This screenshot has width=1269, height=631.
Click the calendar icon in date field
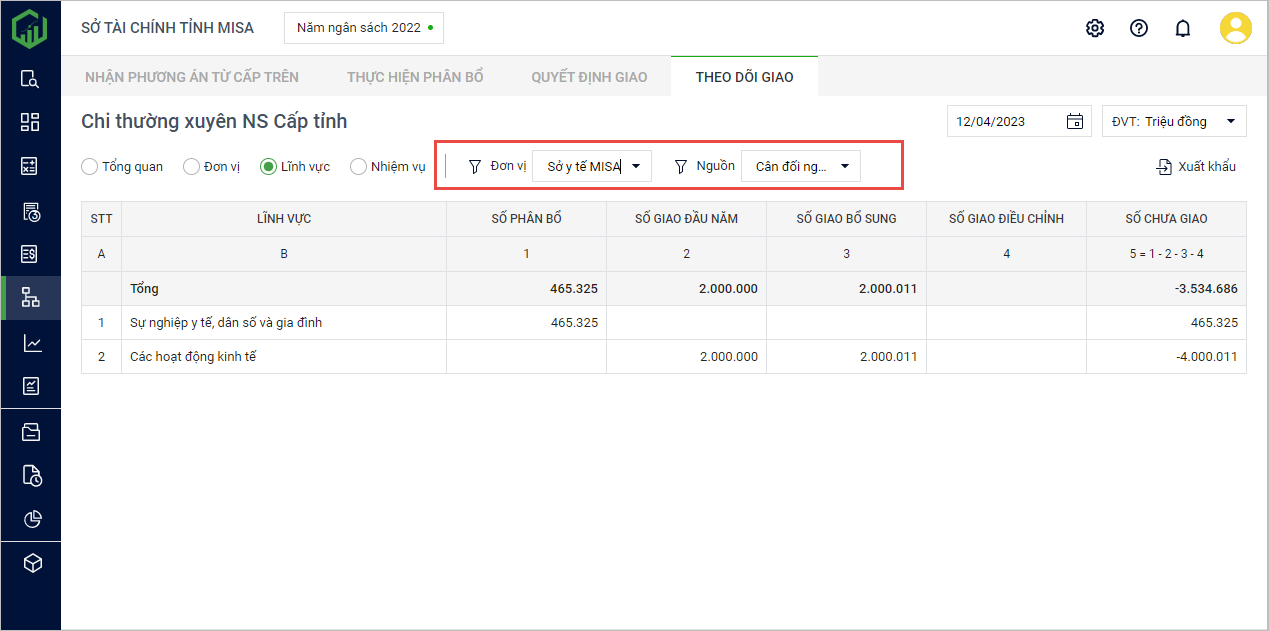pos(1075,122)
